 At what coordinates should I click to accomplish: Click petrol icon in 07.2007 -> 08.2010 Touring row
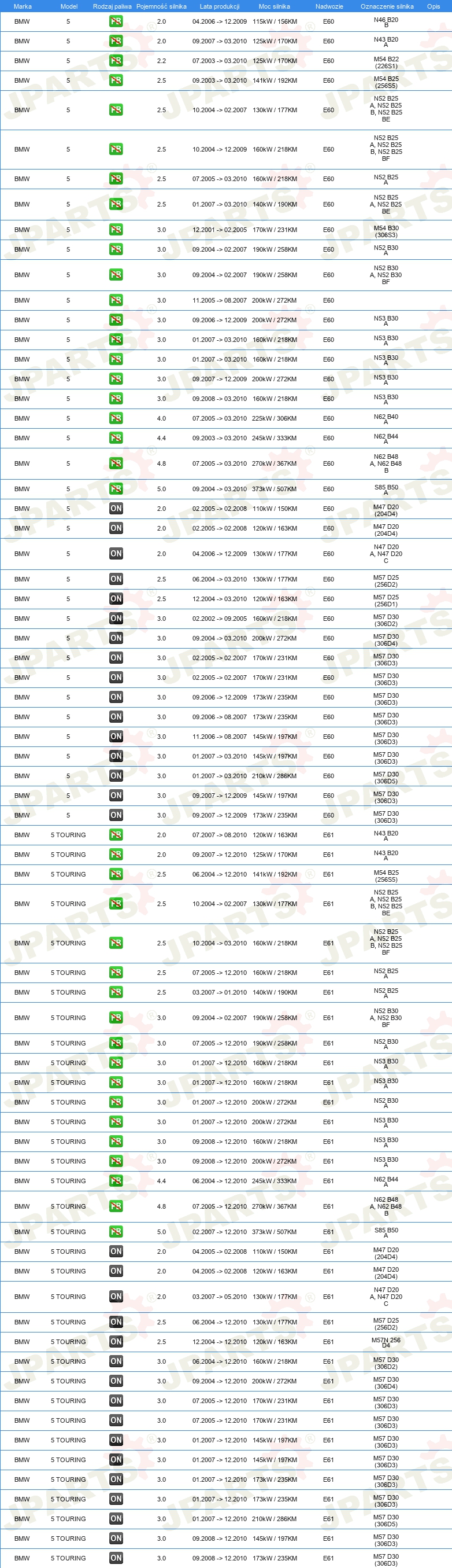[x=116, y=834]
